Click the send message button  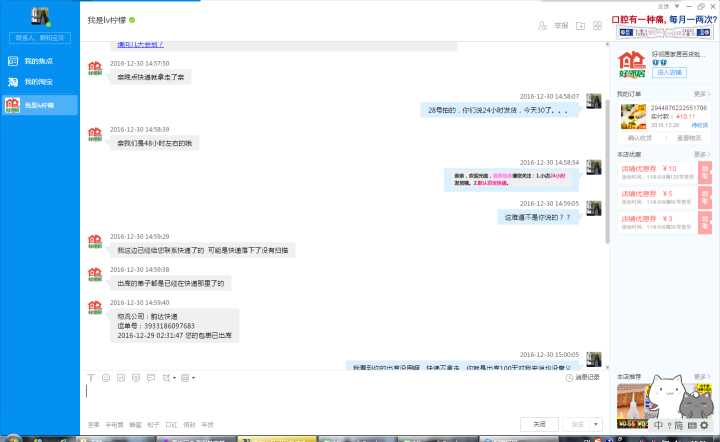pos(577,424)
